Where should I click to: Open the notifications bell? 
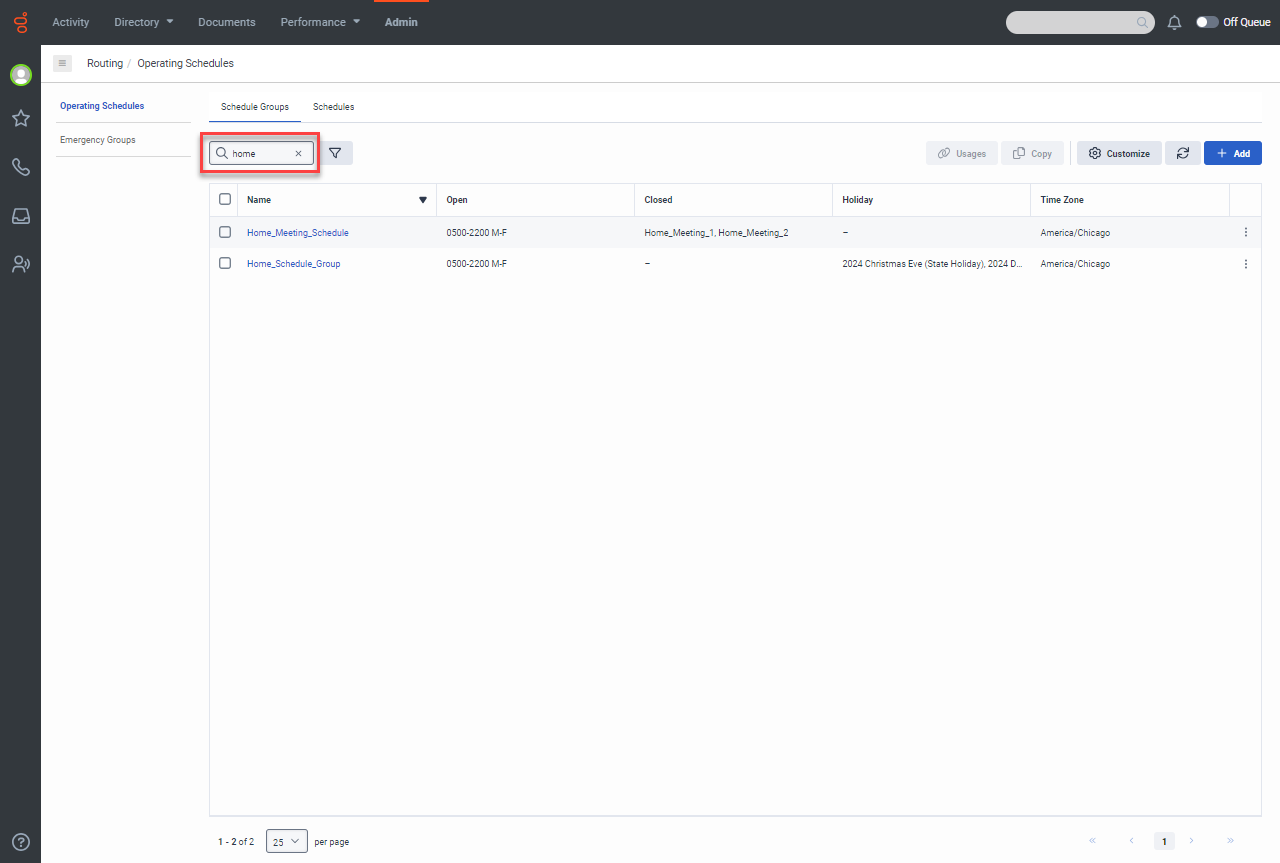[1175, 22]
